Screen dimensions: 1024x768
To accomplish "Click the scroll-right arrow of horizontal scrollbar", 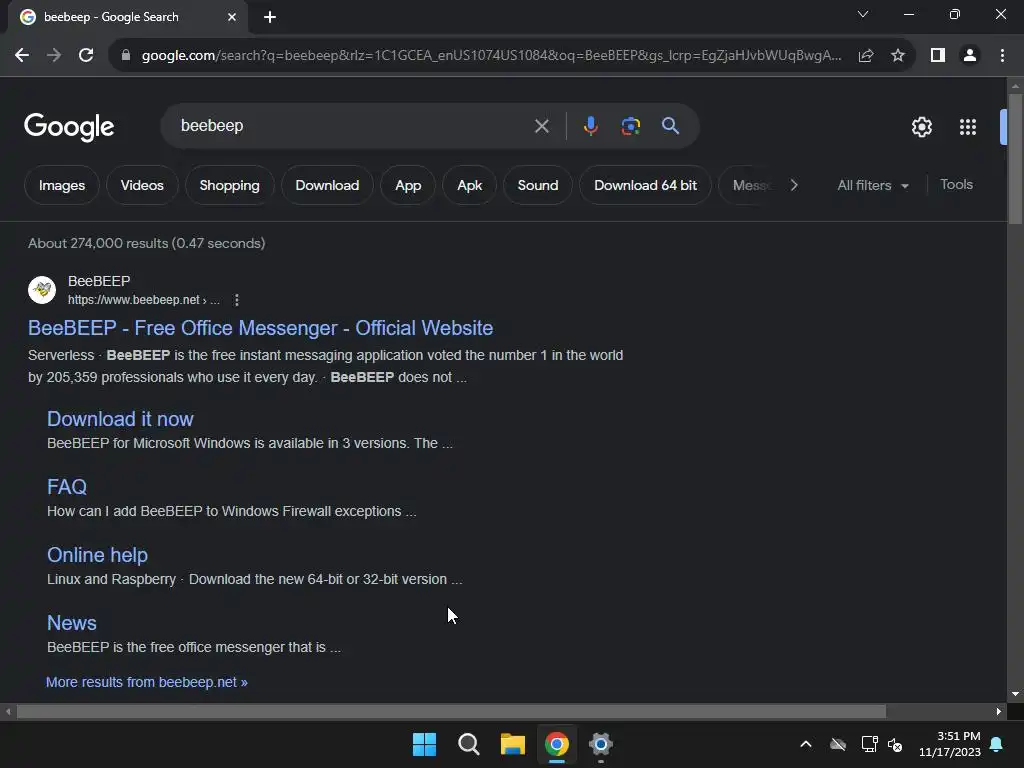I will click(999, 711).
